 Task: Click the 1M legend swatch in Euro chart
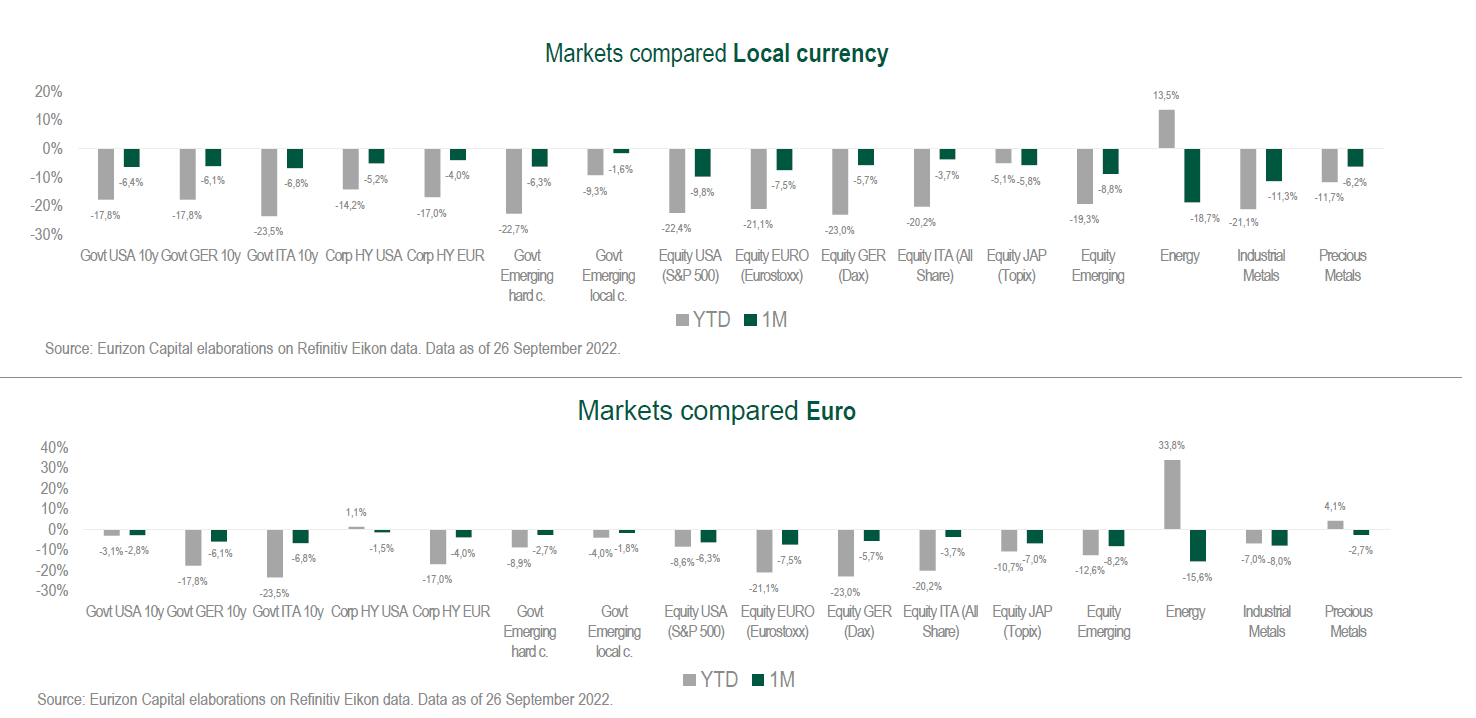(759, 680)
